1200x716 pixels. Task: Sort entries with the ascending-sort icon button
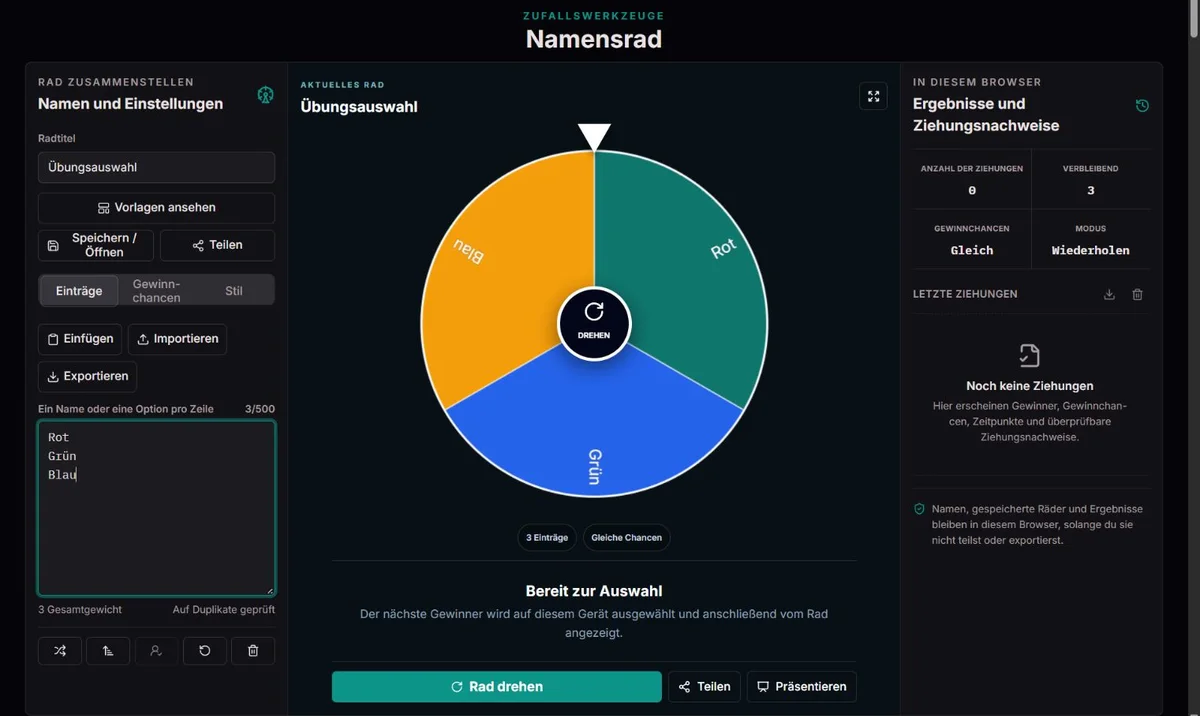[x=108, y=650]
